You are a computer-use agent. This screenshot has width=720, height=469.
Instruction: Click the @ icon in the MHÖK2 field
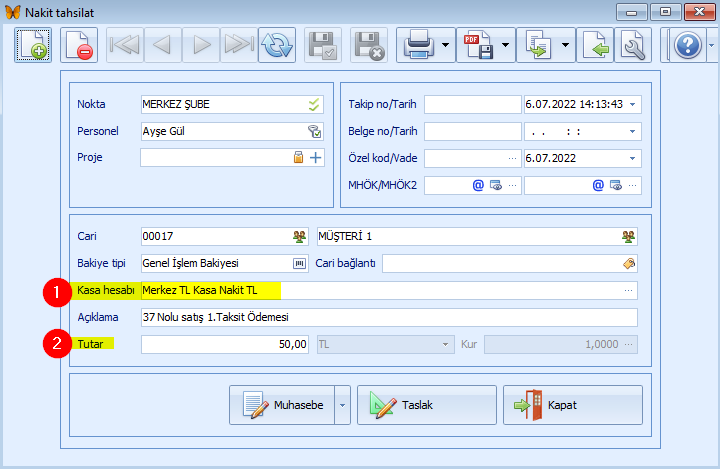(598, 185)
